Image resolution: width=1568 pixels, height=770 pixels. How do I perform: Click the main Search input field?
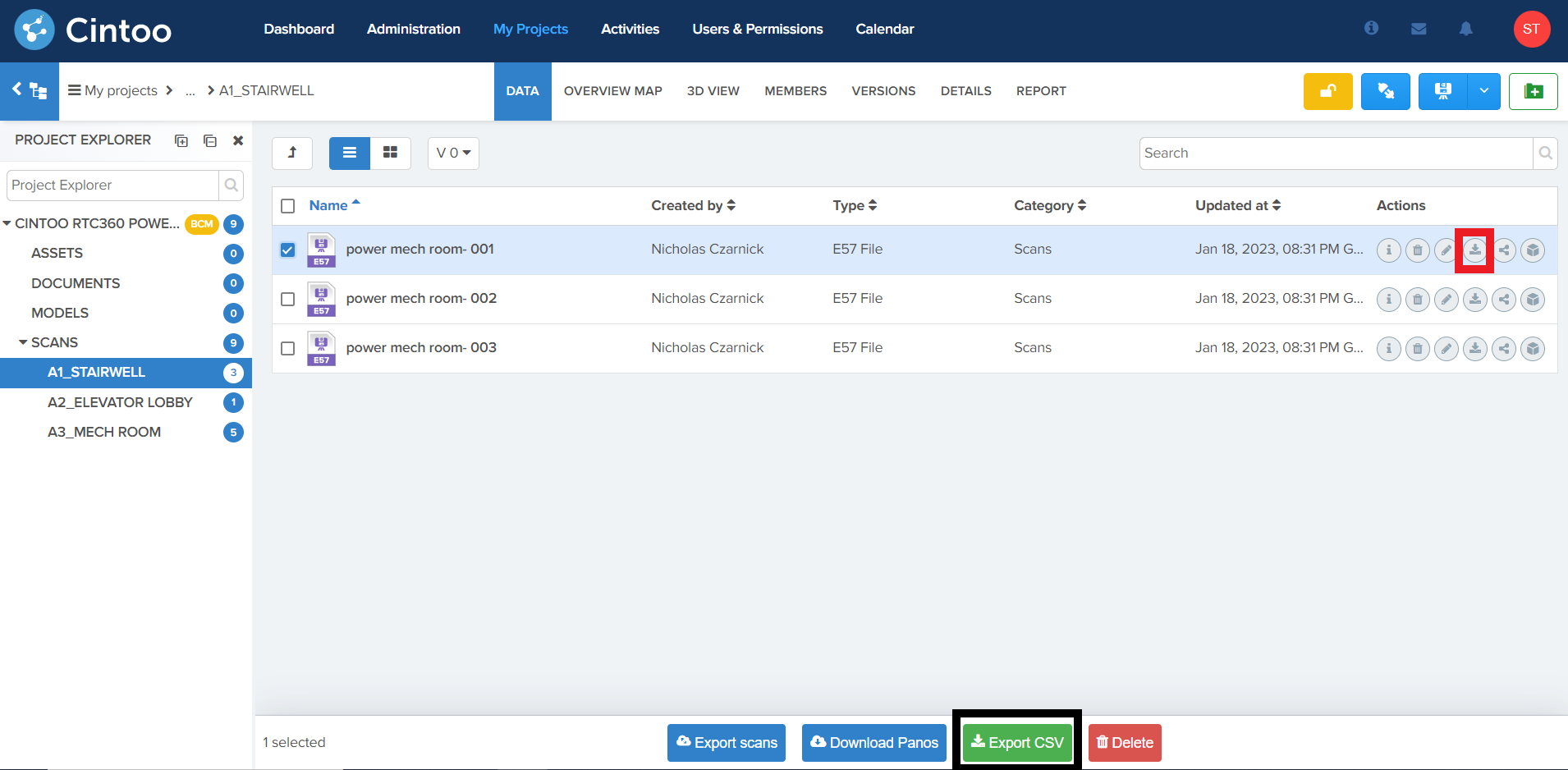click(1336, 153)
